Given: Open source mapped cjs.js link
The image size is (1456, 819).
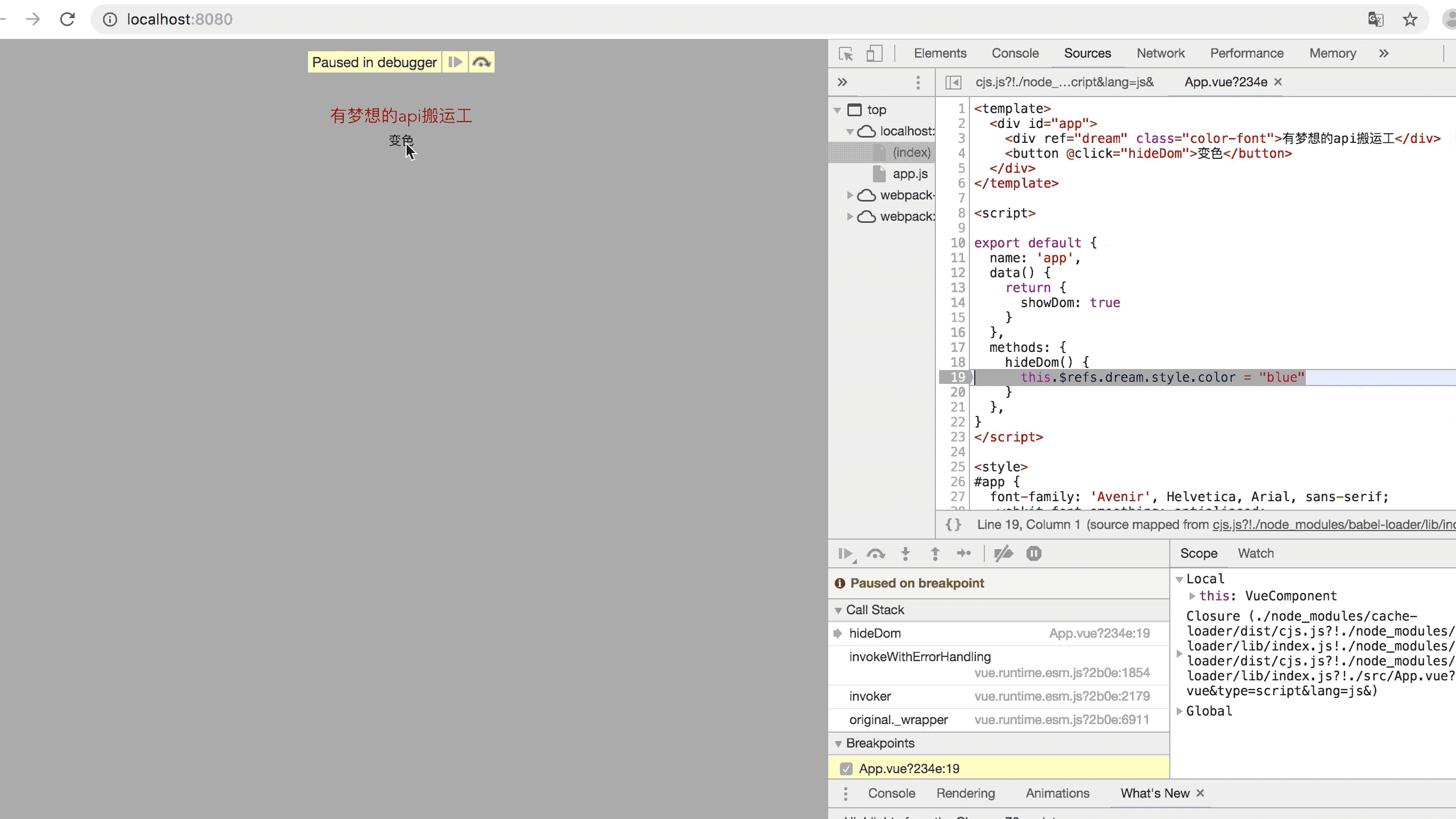Looking at the screenshot, I should tap(1333, 524).
